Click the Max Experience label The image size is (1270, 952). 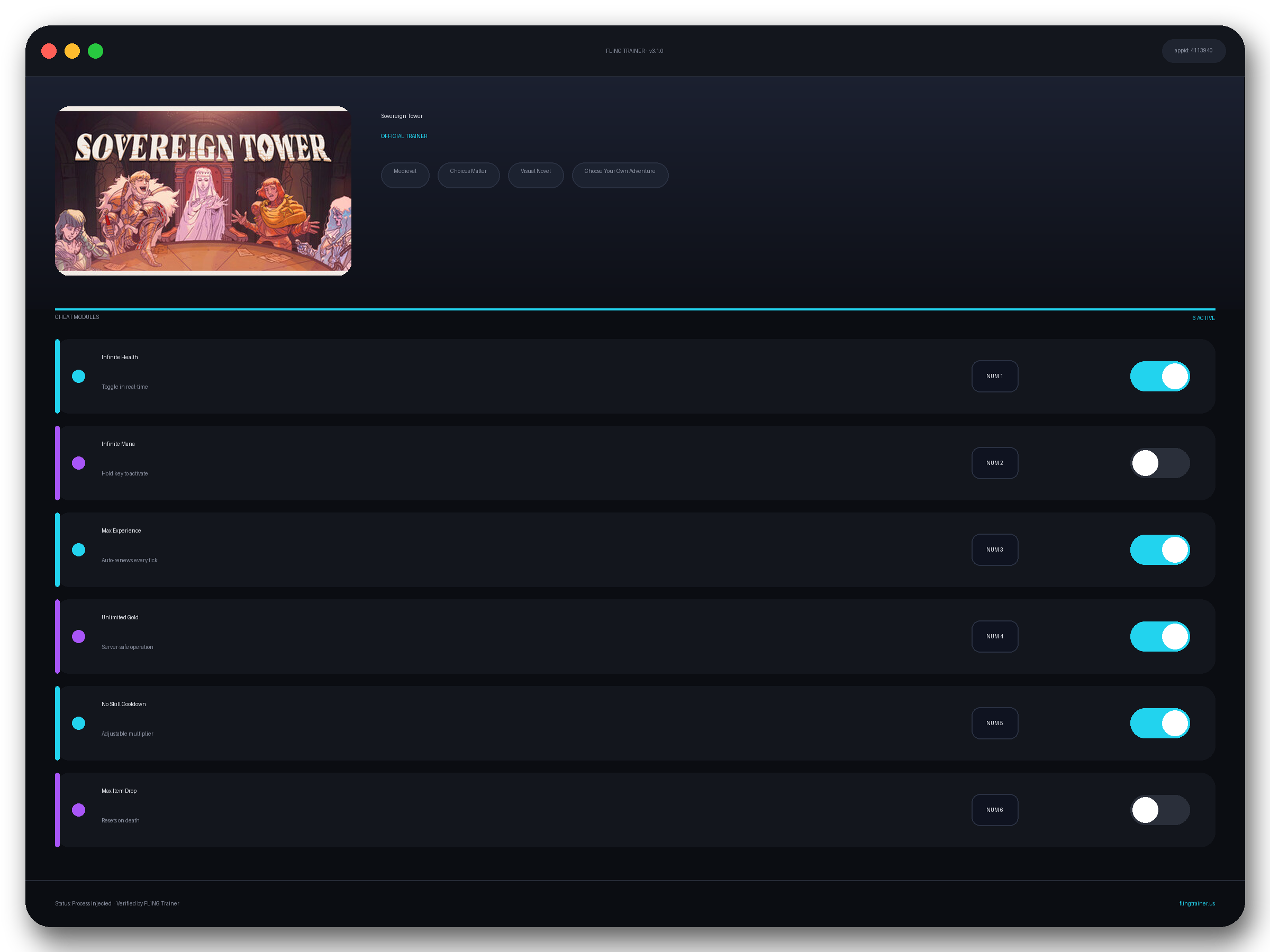121,530
